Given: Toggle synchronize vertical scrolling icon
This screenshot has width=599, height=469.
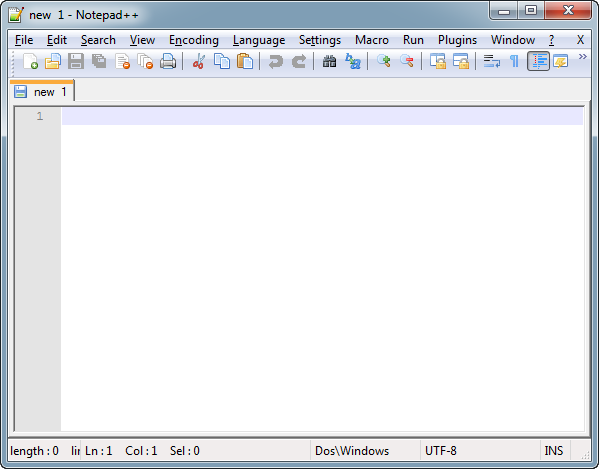Looking at the screenshot, I should pyautogui.click(x=438, y=61).
